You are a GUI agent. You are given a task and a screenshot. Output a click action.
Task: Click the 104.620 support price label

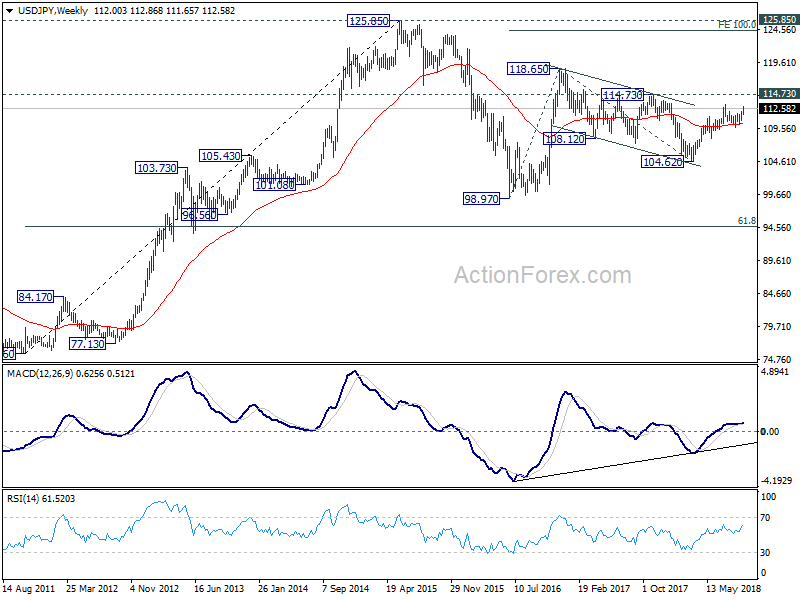662,162
